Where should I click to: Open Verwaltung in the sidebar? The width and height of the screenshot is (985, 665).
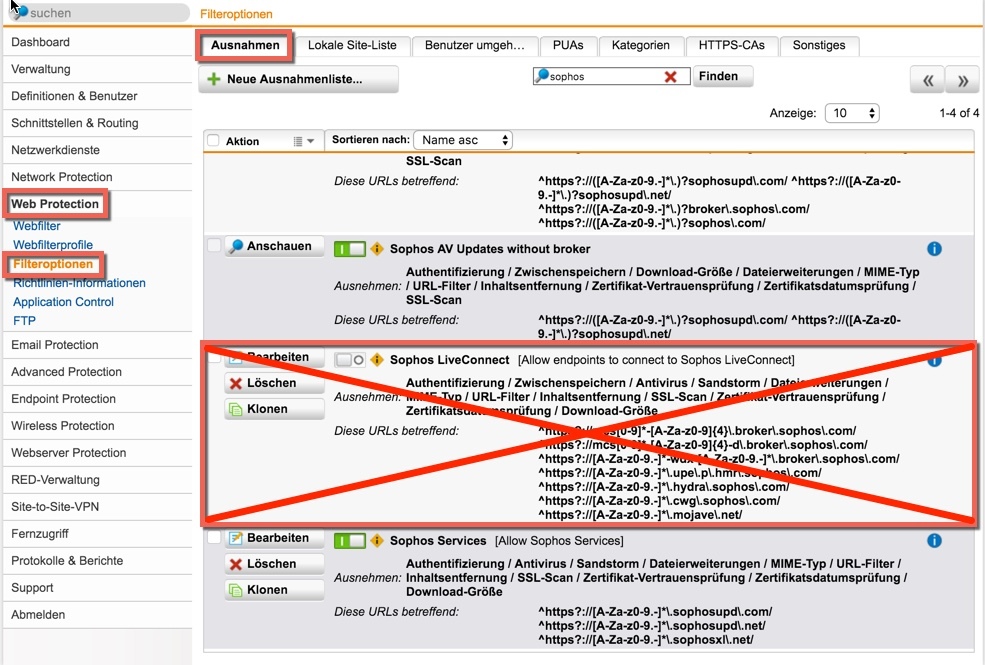(x=97, y=69)
